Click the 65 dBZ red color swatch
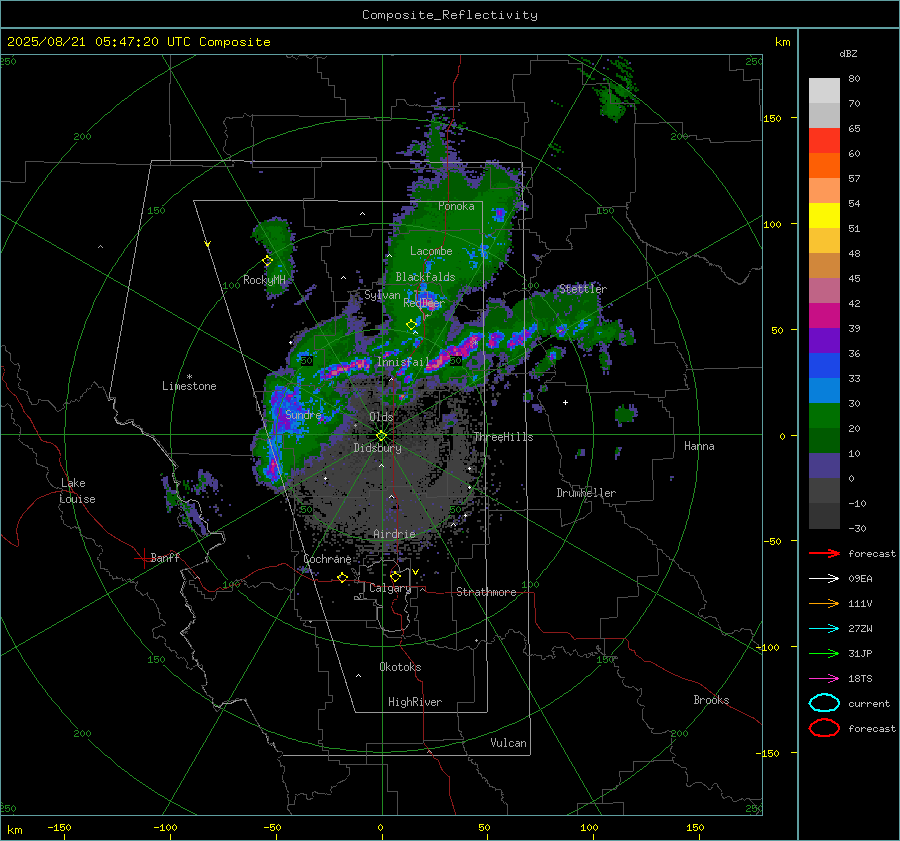This screenshot has height=841, width=900. coord(824,140)
